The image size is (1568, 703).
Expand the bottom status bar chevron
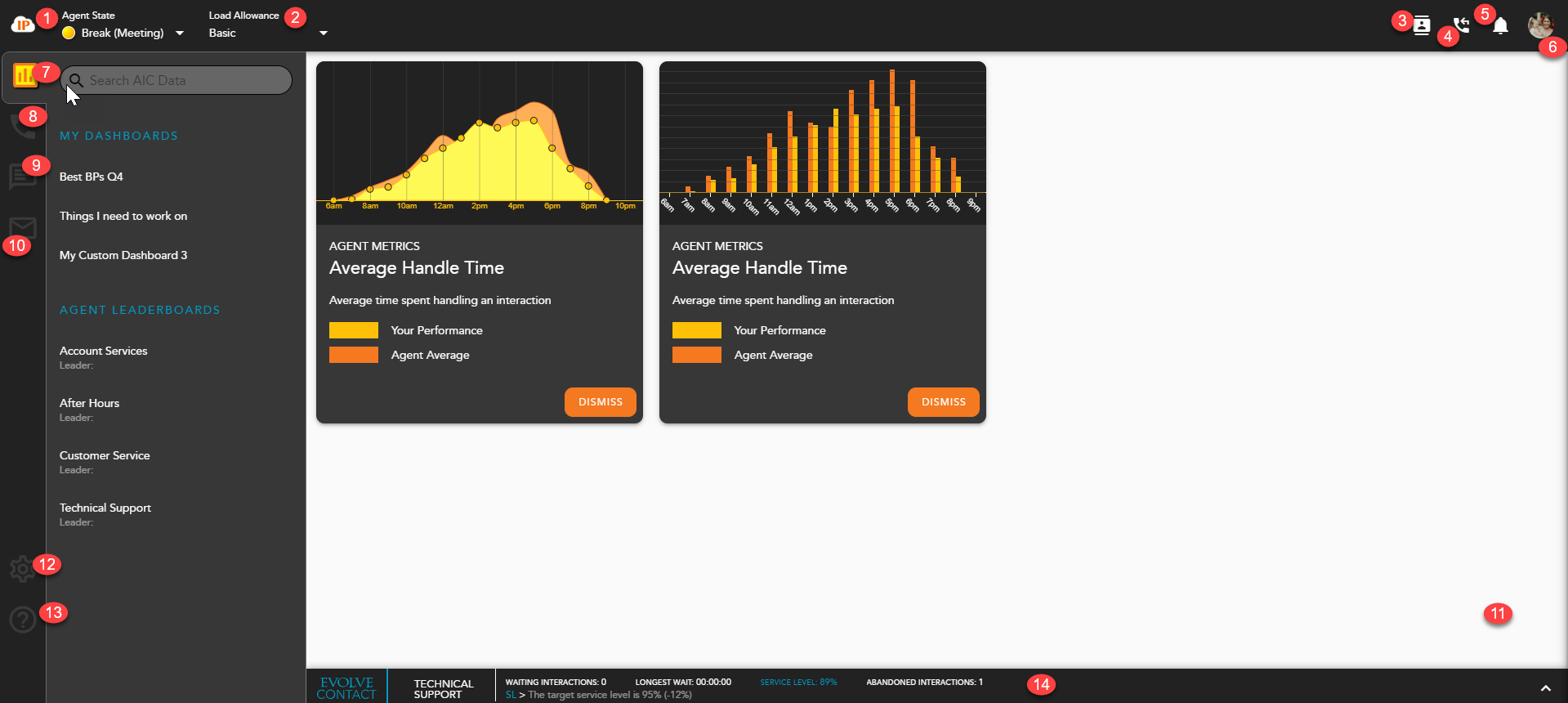(1545, 688)
